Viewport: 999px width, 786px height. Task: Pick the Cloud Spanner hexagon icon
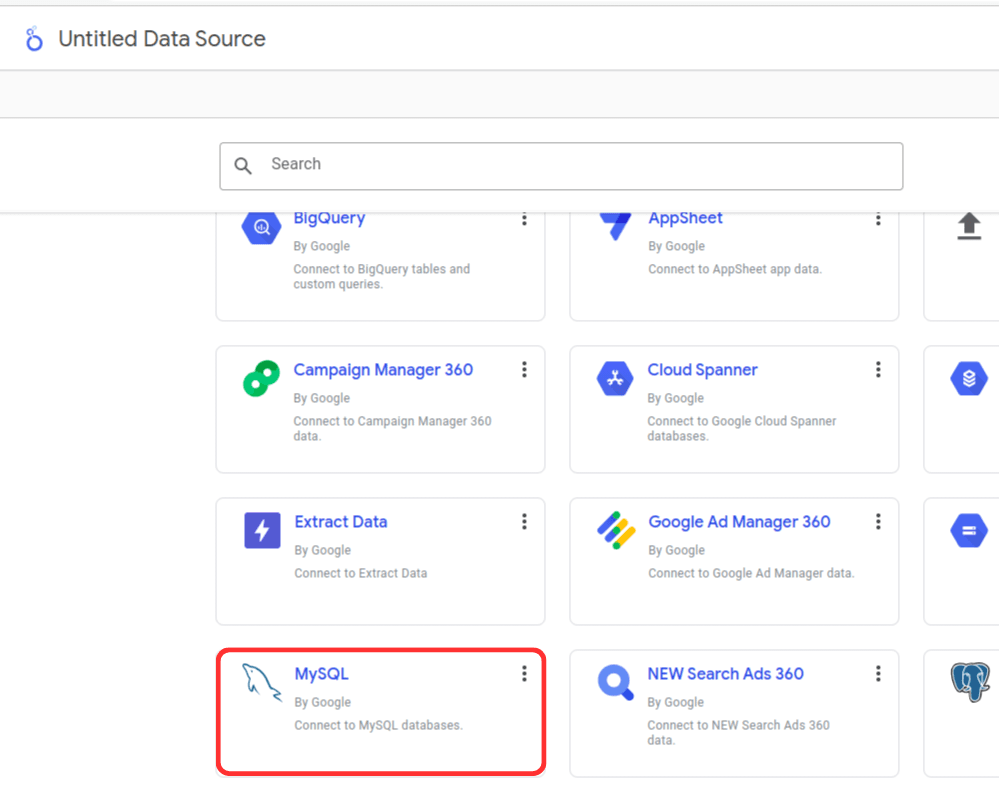click(615, 379)
